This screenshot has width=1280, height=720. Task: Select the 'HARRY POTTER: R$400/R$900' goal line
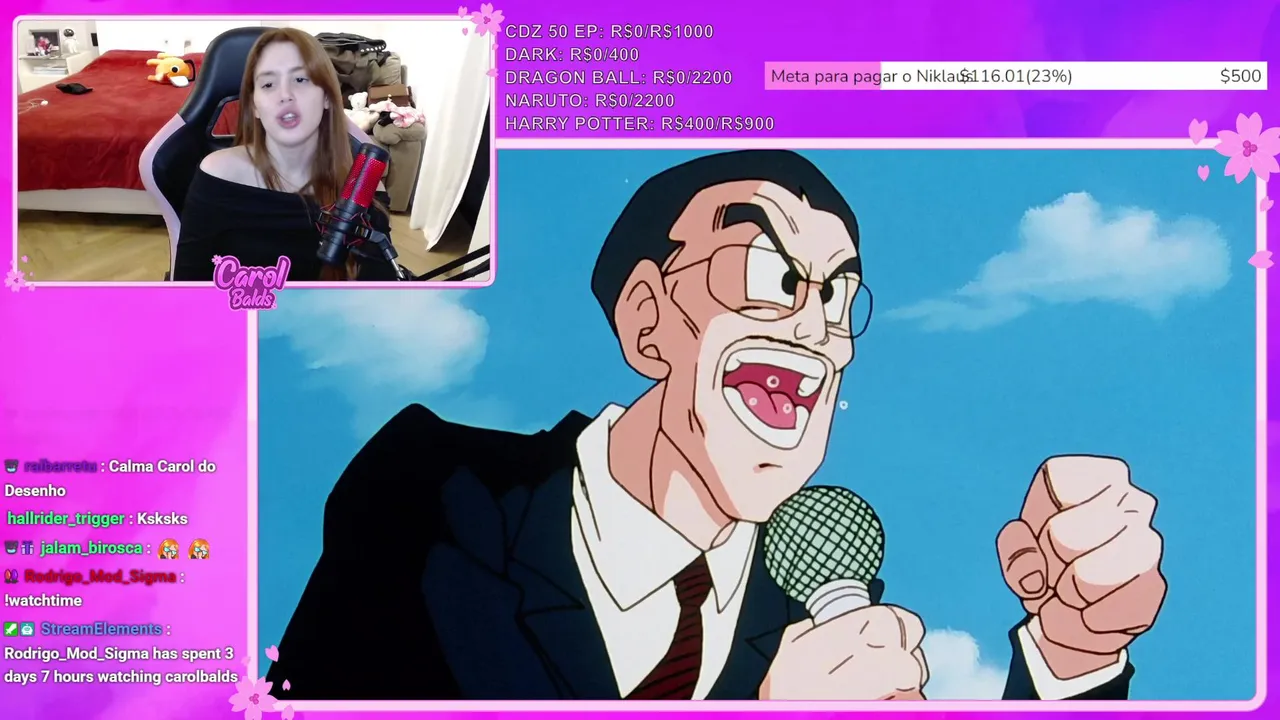click(640, 124)
